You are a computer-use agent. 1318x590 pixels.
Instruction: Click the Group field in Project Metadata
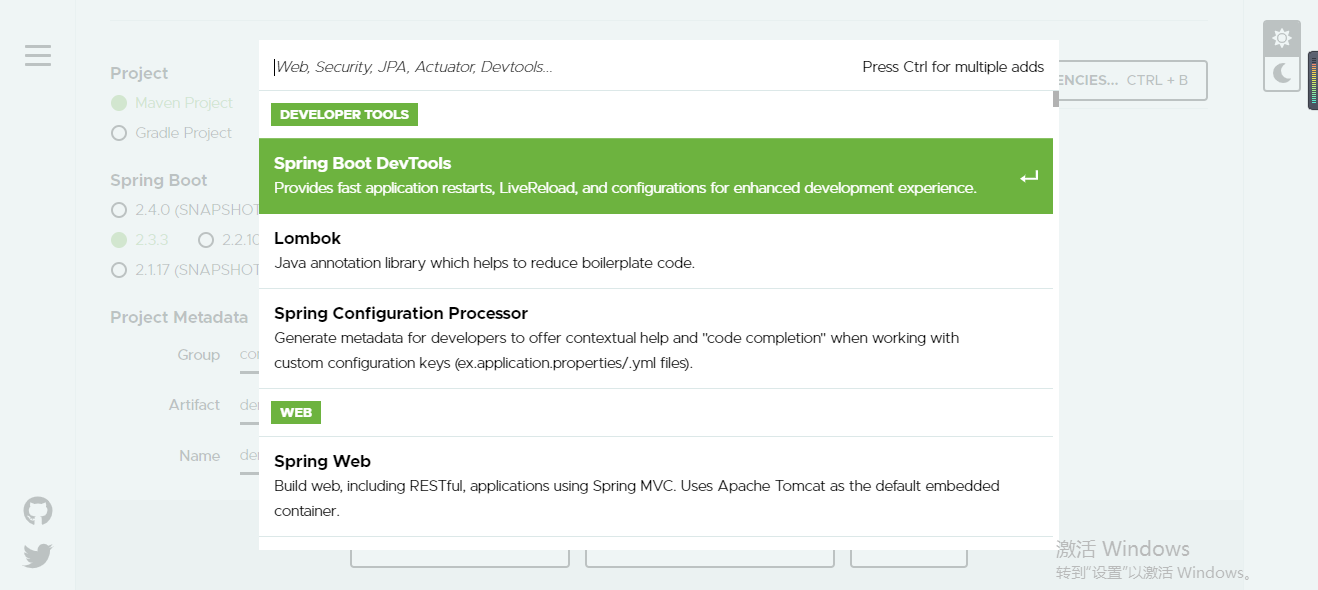[x=249, y=355]
